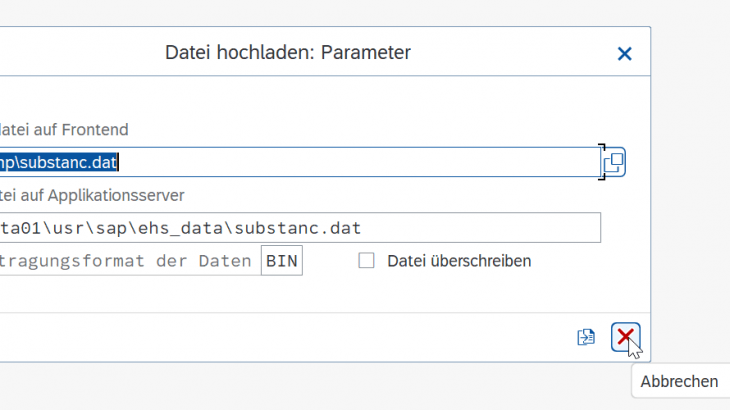Close the Datei hochladen dialog
This screenshot has width=730, height=410.
624,54
